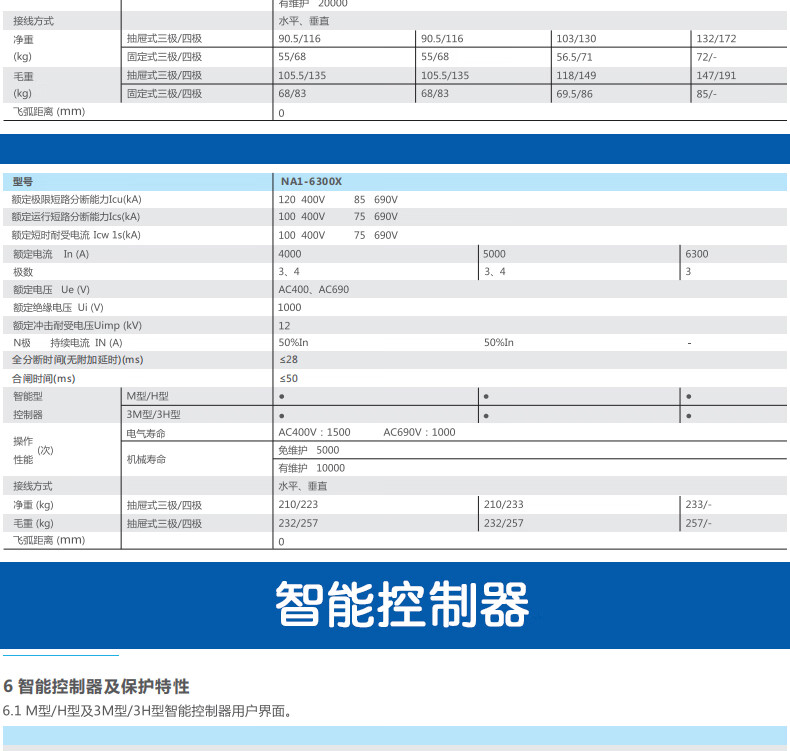Screen dimensions: 790x751
Task: Click the 132/172 net weight cell
Action: pos(715,38)
